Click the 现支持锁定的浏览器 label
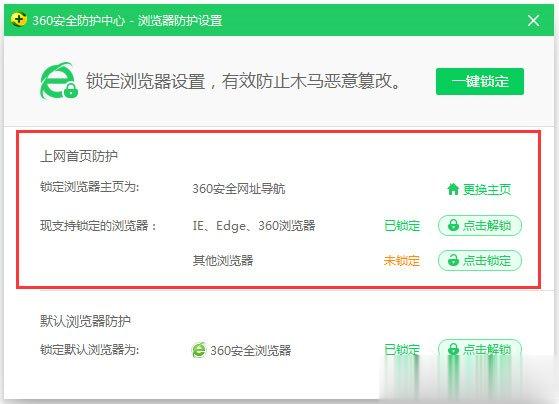 pos(98,225)
